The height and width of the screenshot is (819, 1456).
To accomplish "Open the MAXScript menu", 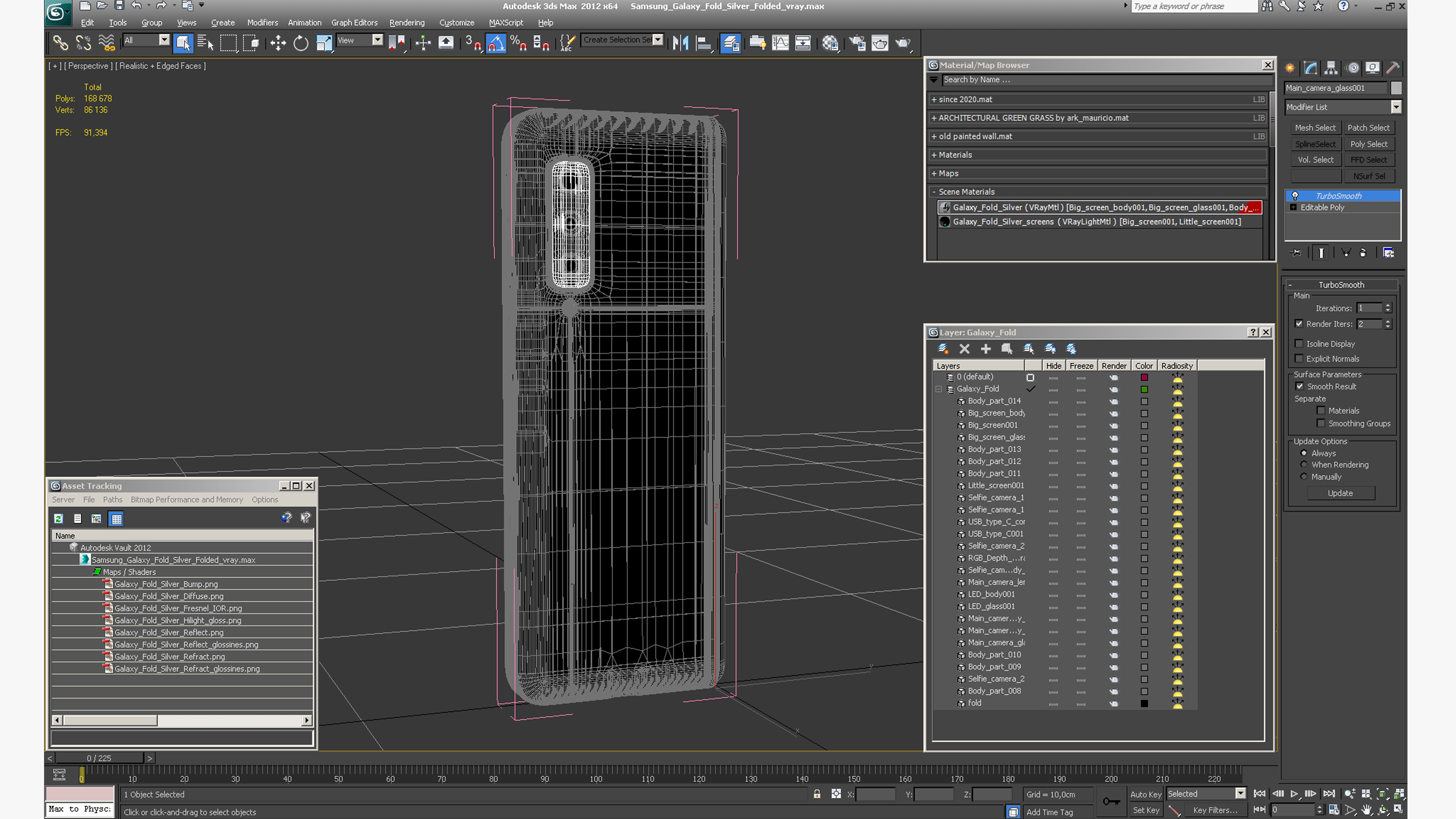I will [x=506, y=23].
